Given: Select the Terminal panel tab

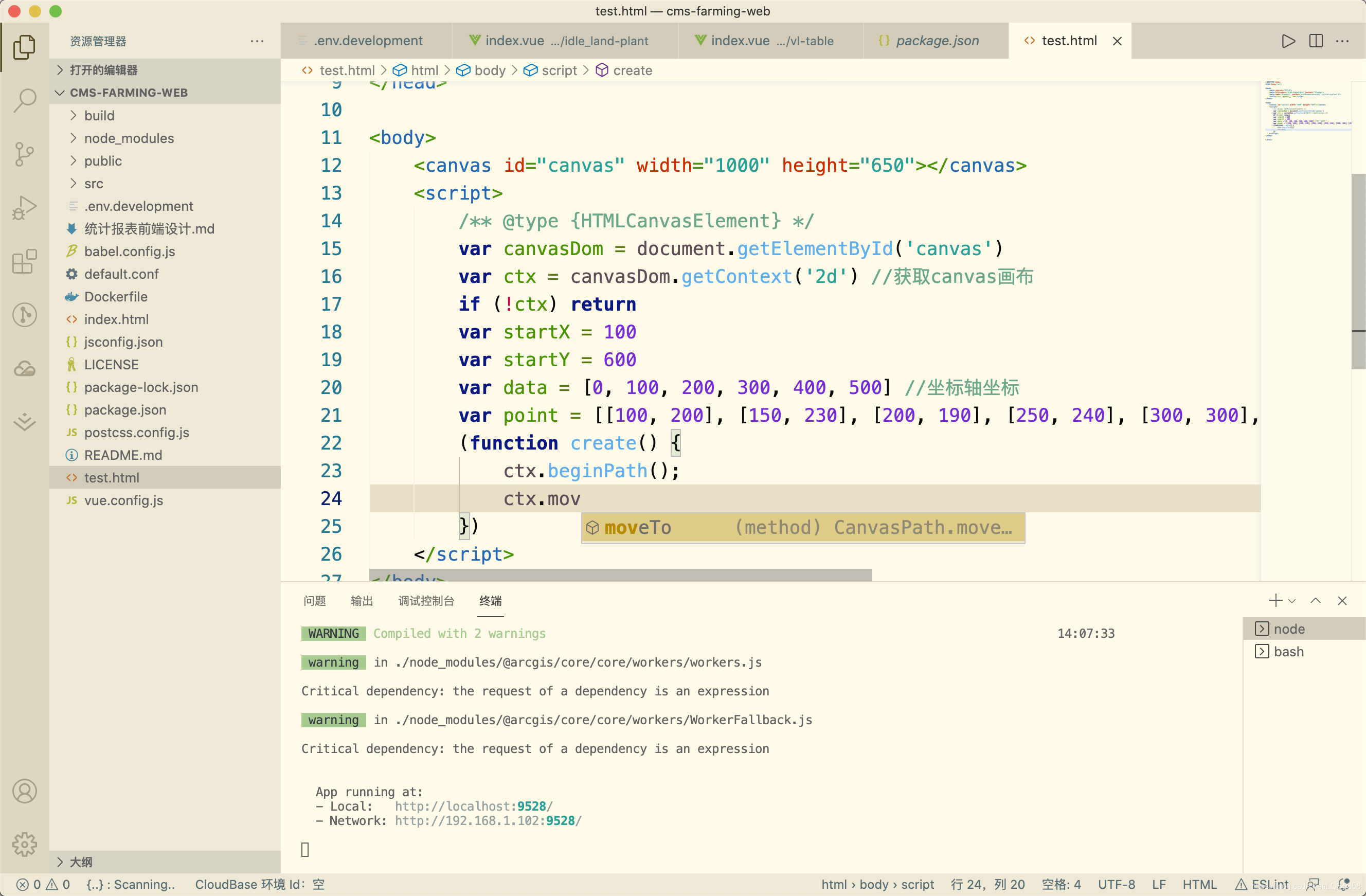Looking at the screenshot, I should [490, 601].
